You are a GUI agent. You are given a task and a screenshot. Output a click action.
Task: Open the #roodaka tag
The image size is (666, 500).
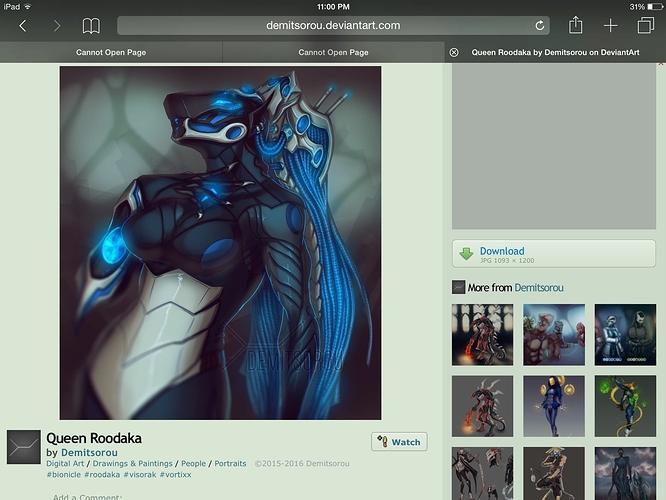point(102,475)
